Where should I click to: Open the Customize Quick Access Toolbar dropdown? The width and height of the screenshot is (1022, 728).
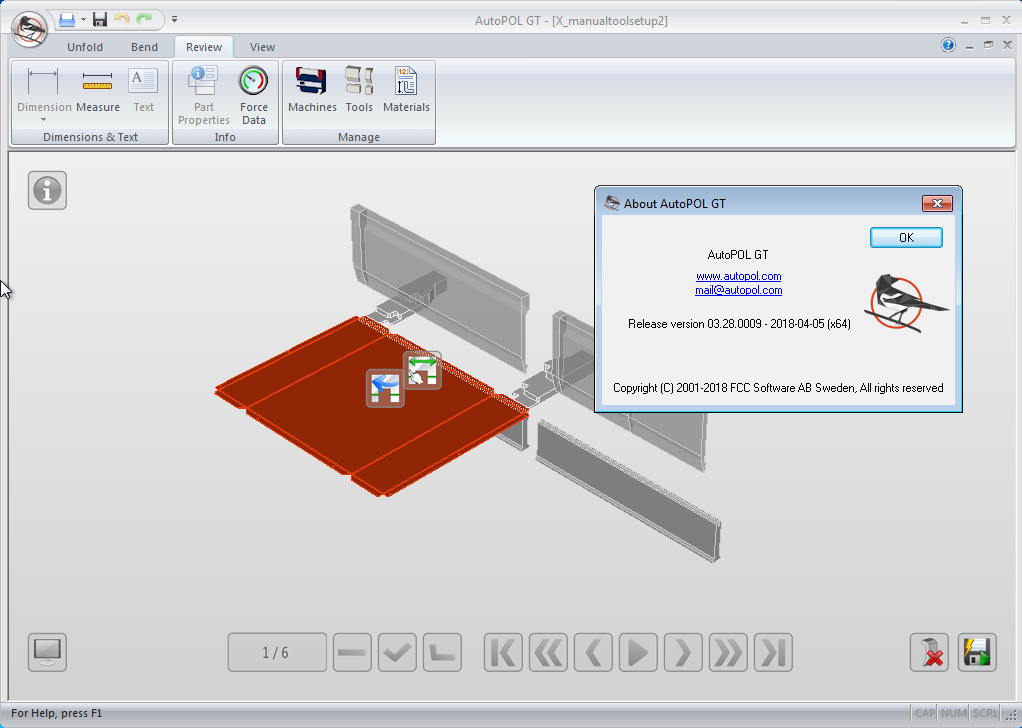174,19
